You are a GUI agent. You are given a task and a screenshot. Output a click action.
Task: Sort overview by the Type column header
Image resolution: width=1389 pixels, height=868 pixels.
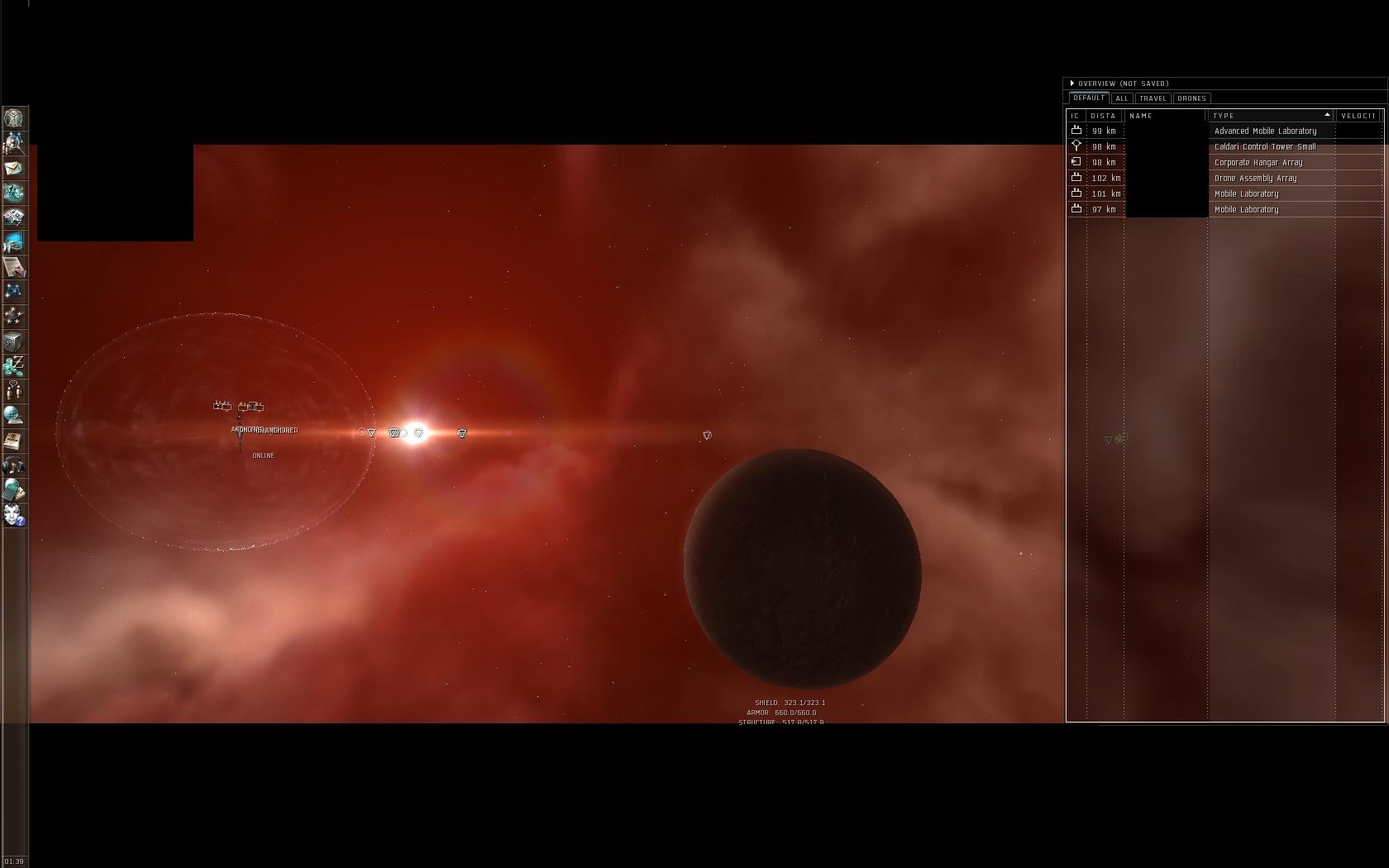[x=1272, y=116]
